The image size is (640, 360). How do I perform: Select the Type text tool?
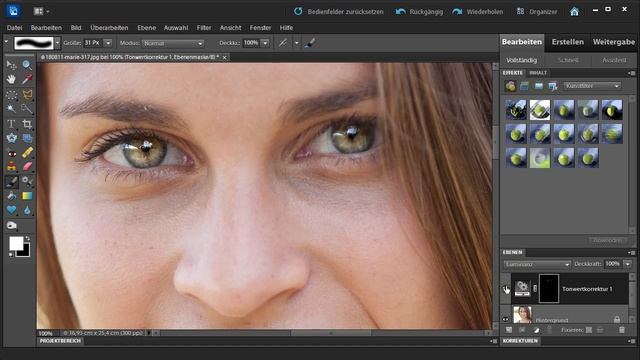[x=11, y=124]
